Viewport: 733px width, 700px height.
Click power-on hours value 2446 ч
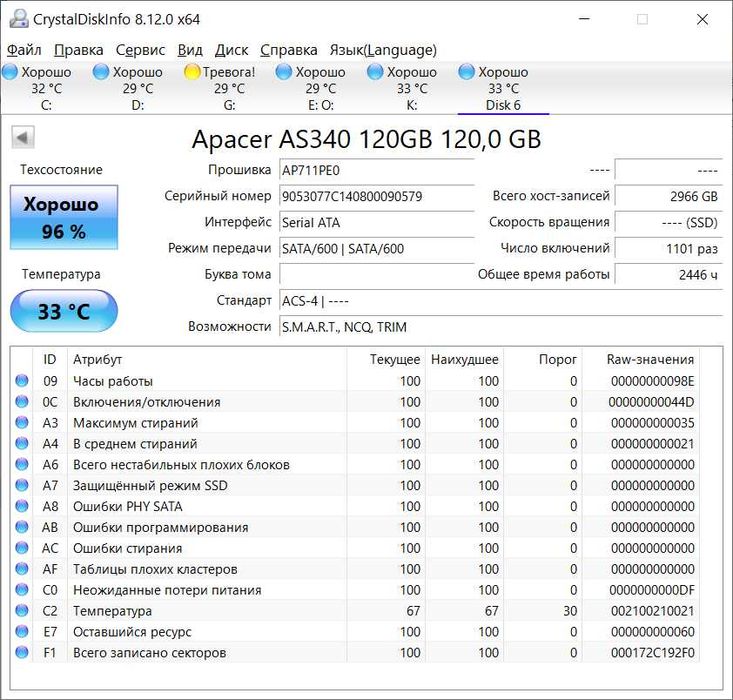pos(668,274)
